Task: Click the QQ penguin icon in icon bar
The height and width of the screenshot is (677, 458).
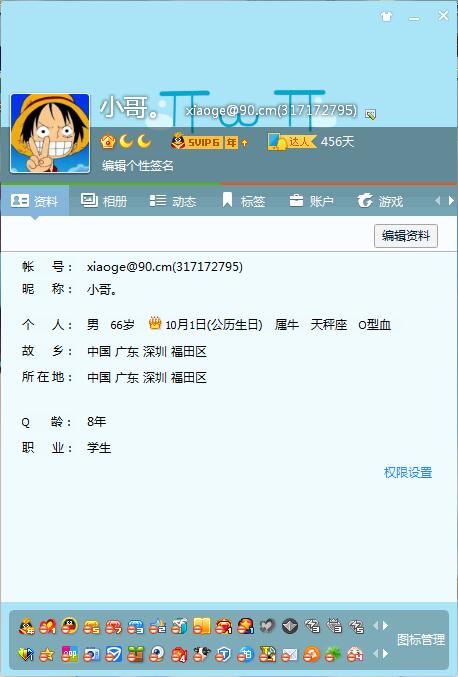Action: [x=69, y=625]
